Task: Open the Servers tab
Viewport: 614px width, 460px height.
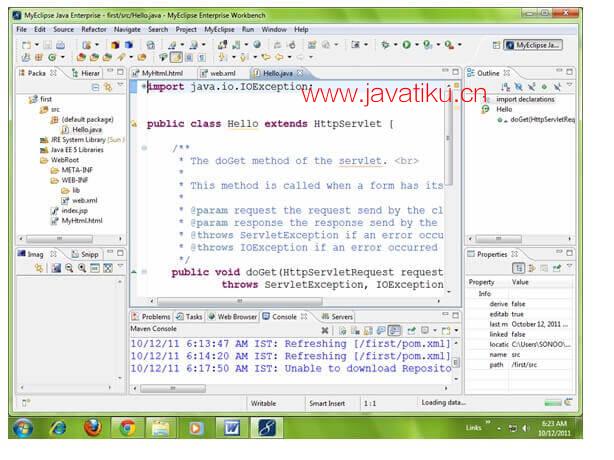Action: 338,317
